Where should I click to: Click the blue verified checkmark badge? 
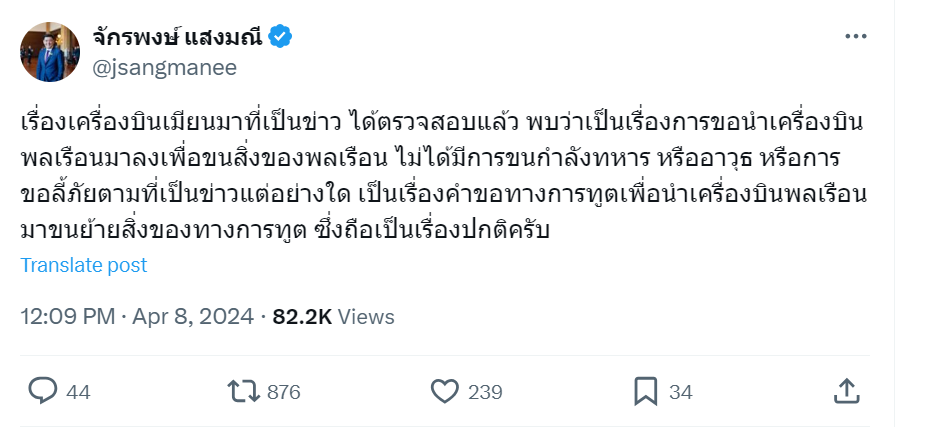[x=281, y=37]
